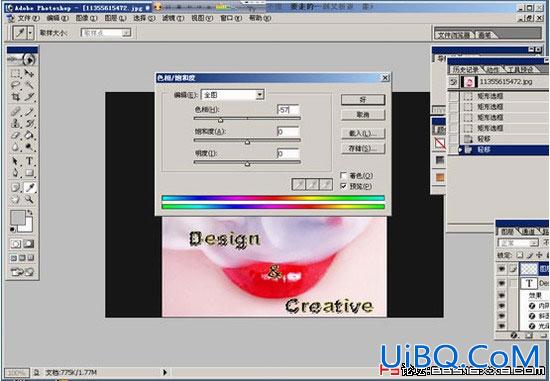The width and height of the screenshot is (550, 381).
Task: Select the Zoom magnifier tool
Action: point(29,200)
